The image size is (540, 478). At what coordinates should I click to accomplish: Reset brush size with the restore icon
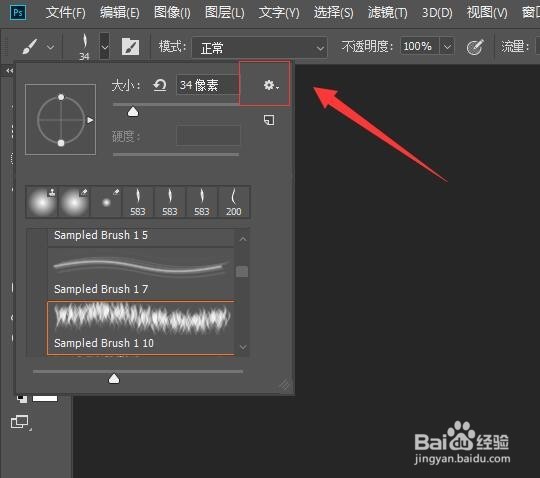[x=160, y=85]
